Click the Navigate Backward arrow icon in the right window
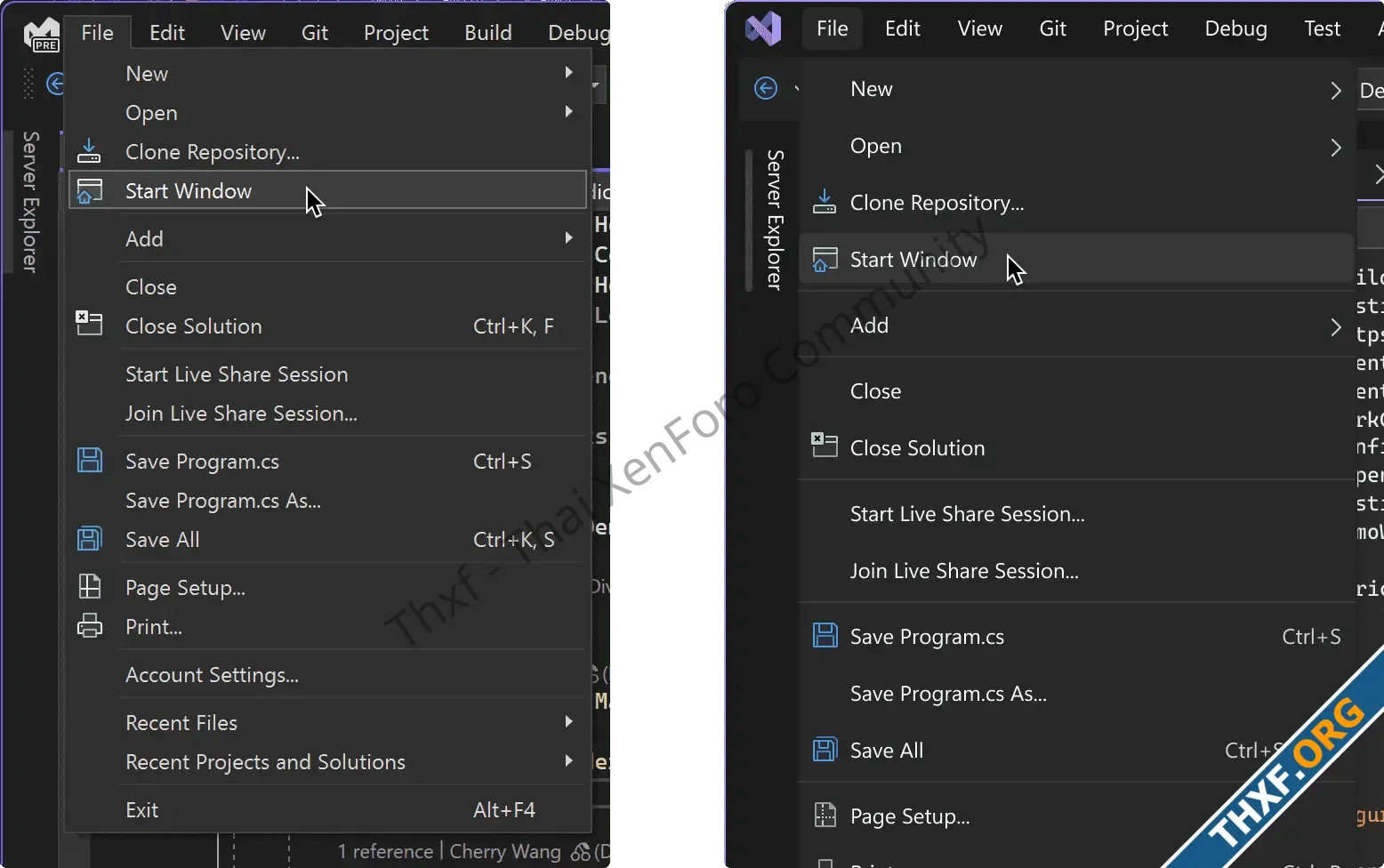 [x=766, y=88]
